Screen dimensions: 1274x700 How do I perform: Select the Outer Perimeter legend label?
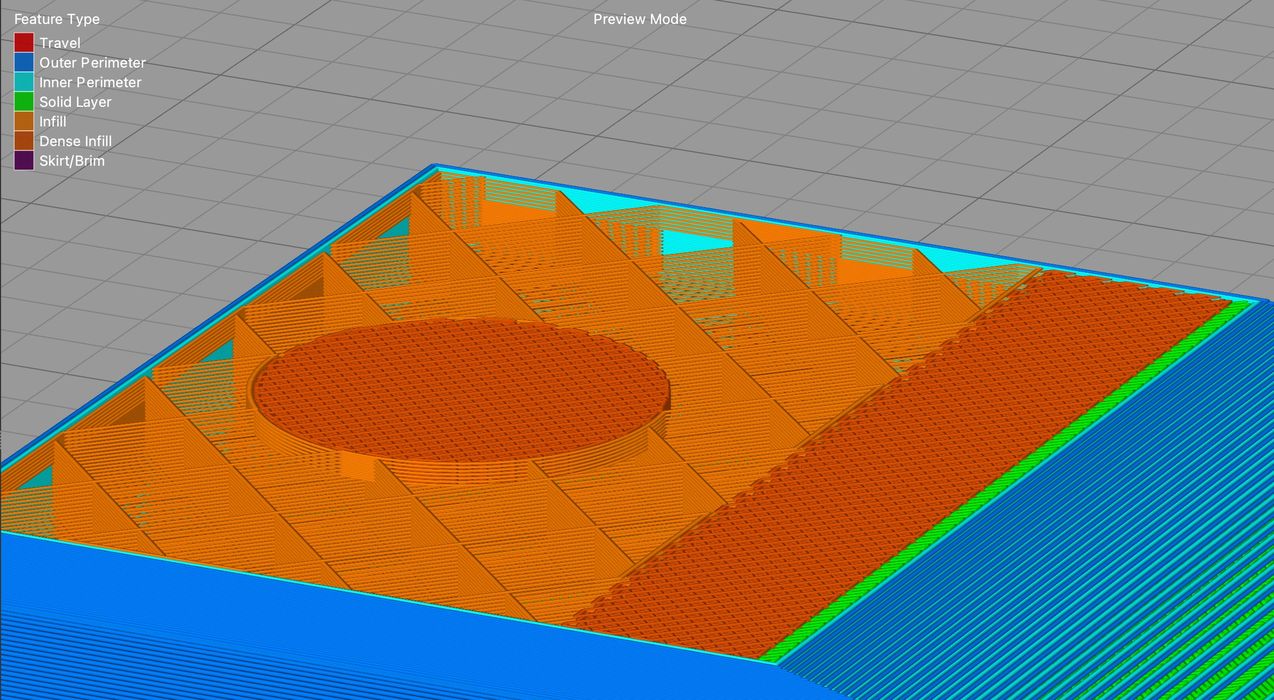tap(92, 62)
